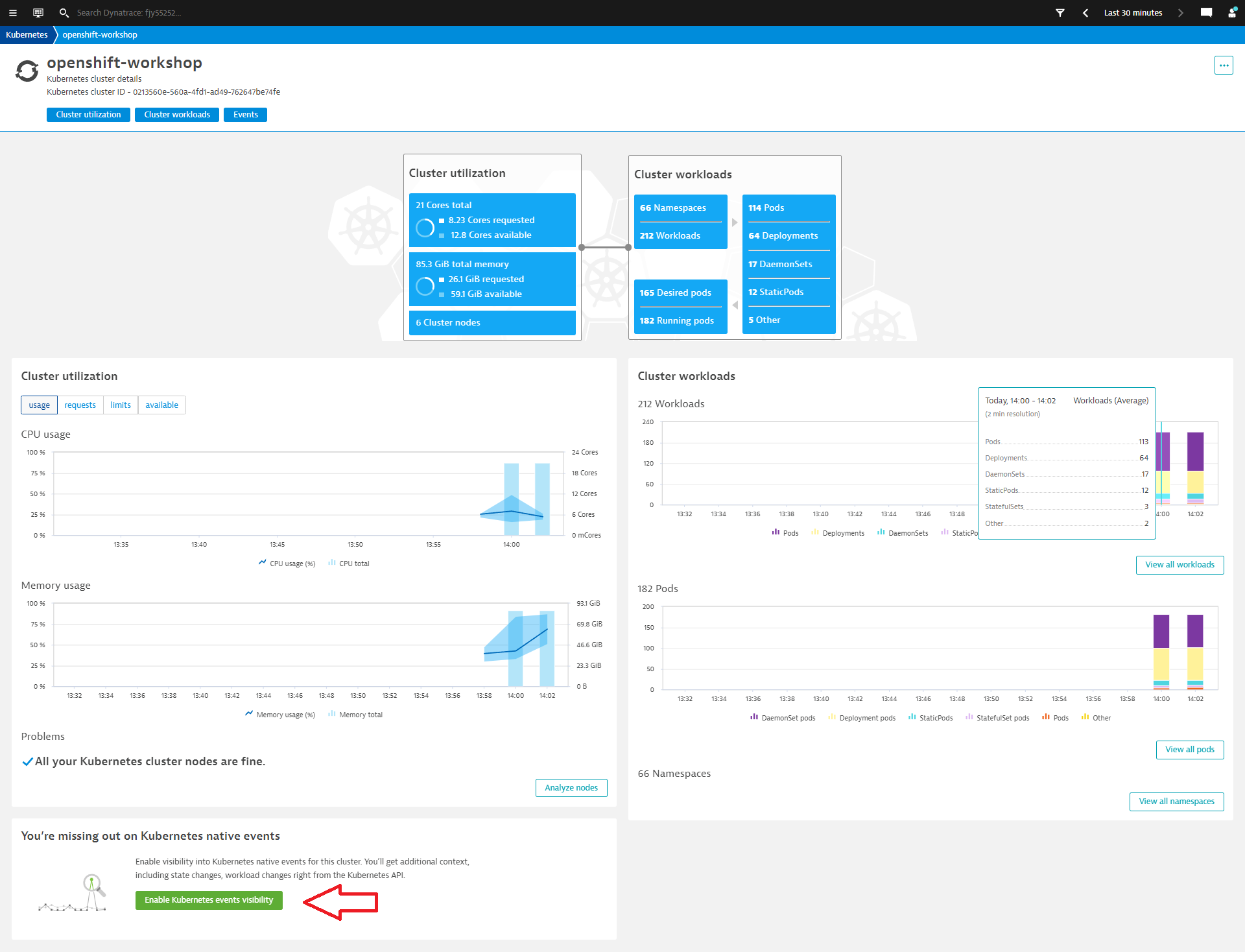Go to previous timeframe arrow
1245x952 pixels.
click(1085, 12)
